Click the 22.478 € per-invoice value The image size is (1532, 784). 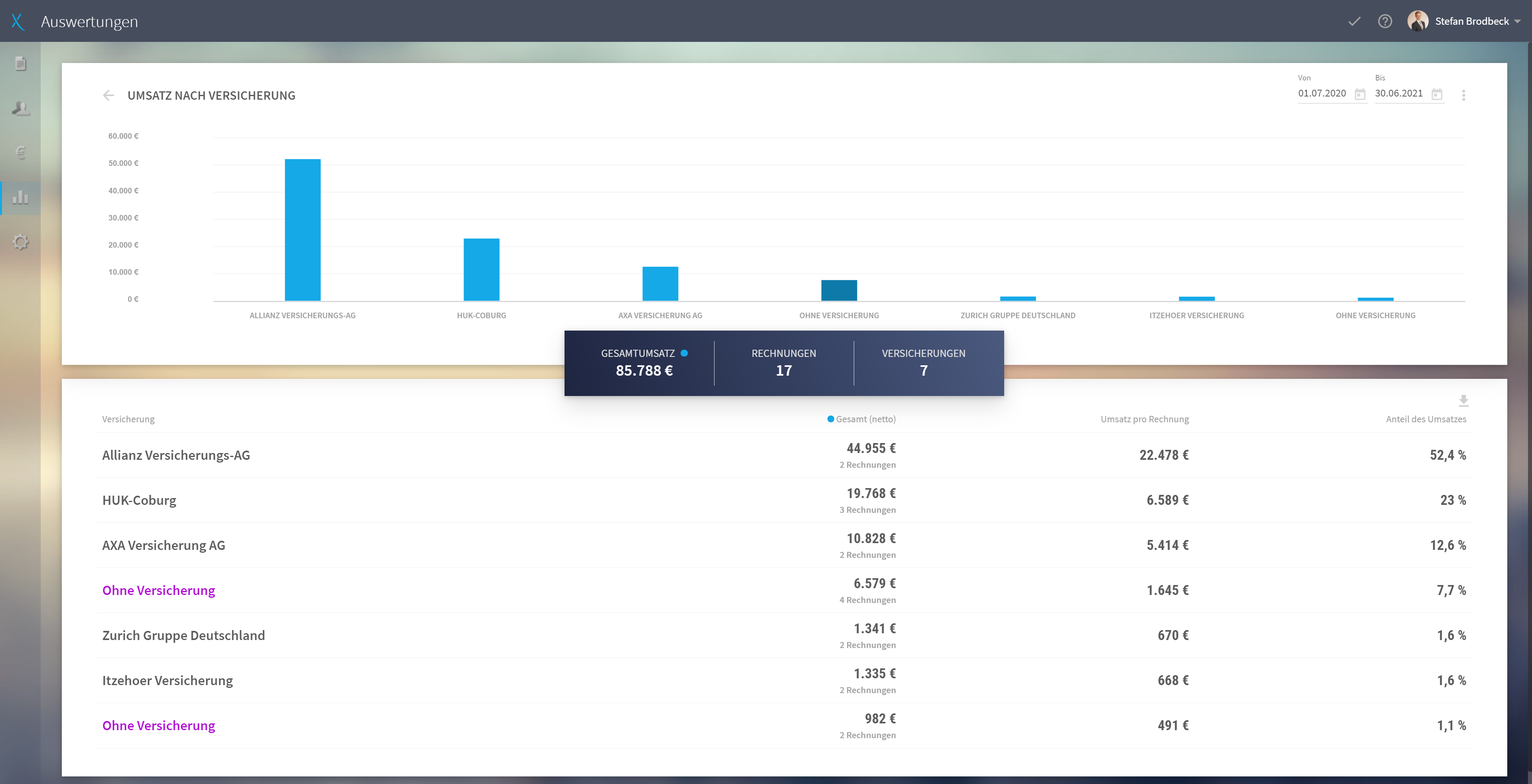click(x=1164, y=455)
